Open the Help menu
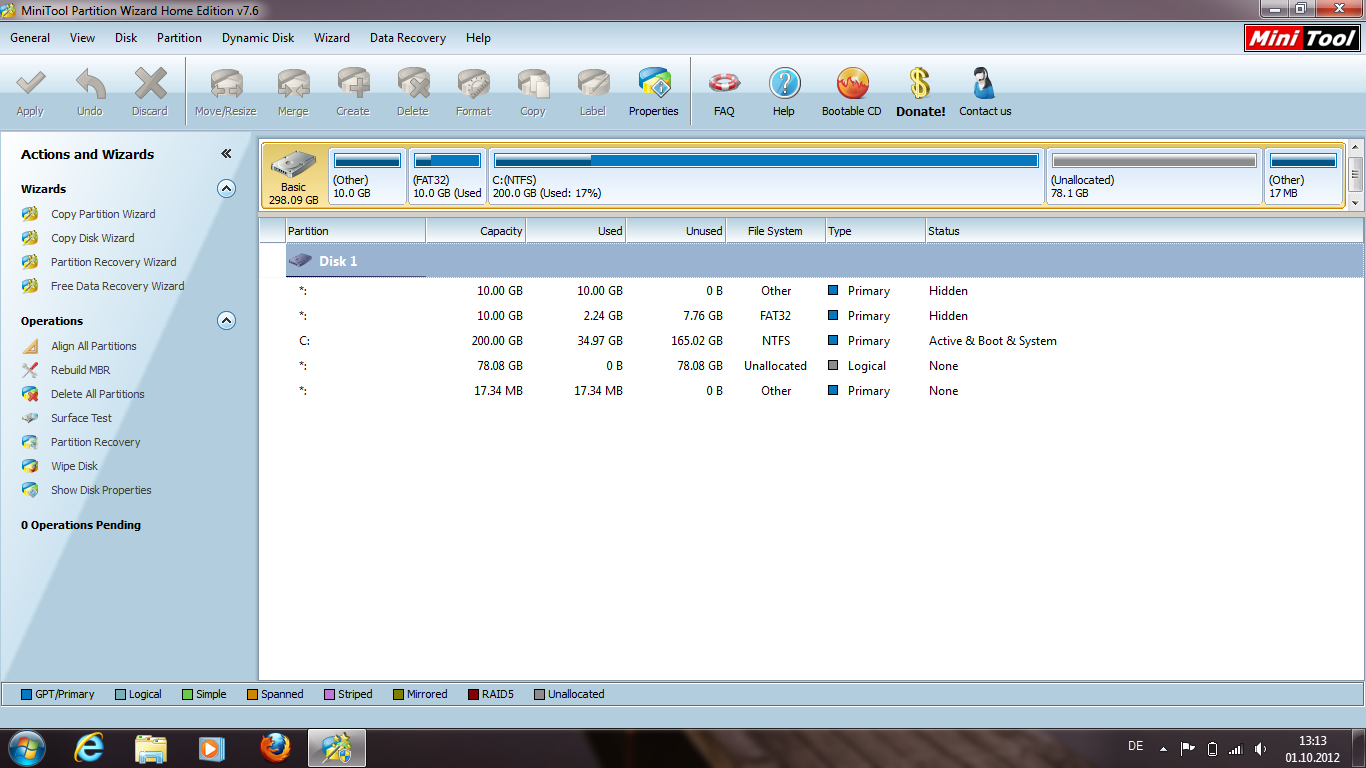The width and height of the screenshot is (1366, 768). (x=478, y=38)
